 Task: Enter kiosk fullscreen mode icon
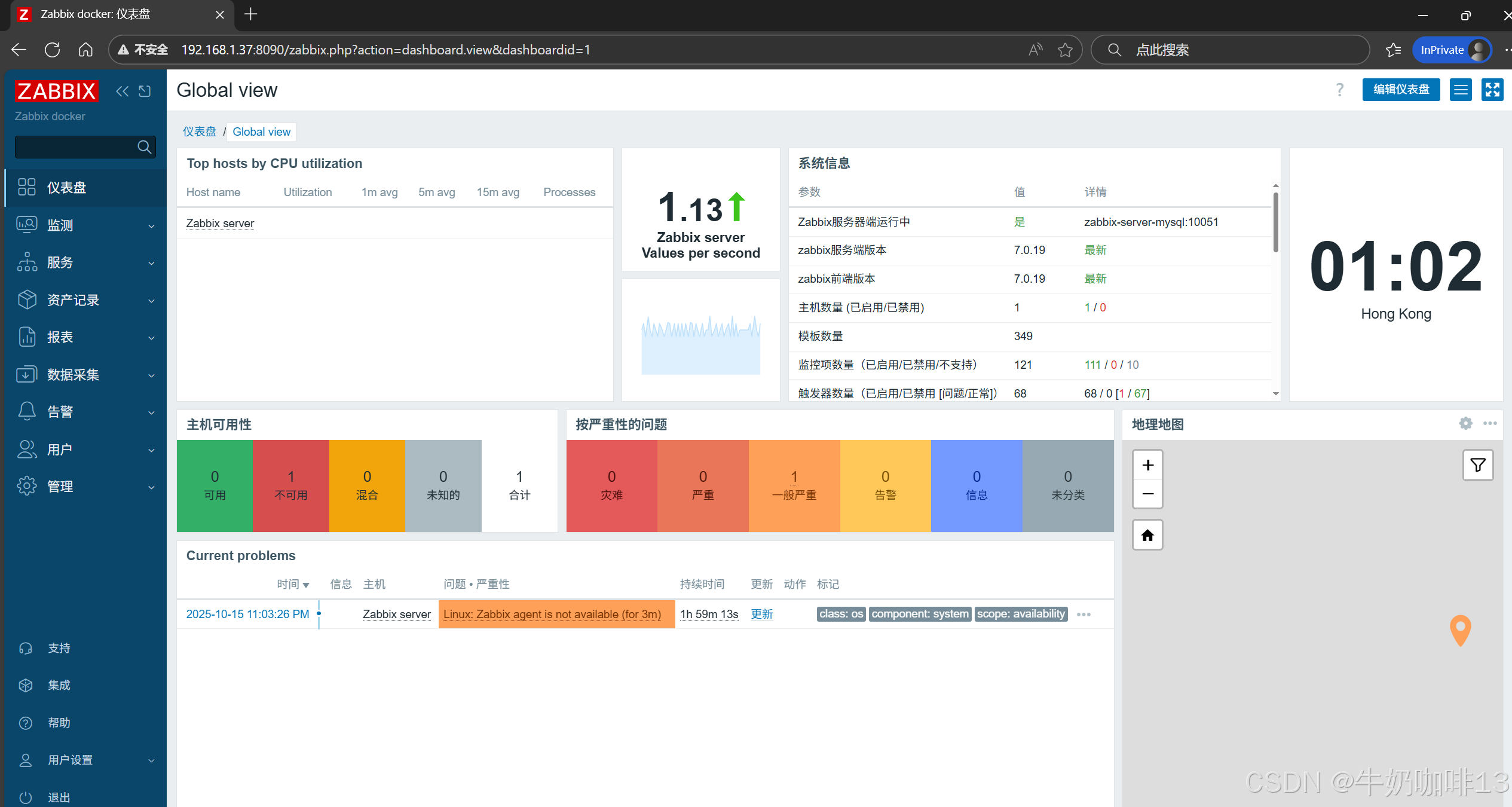pyautogui.click(x=1492, y=90)
